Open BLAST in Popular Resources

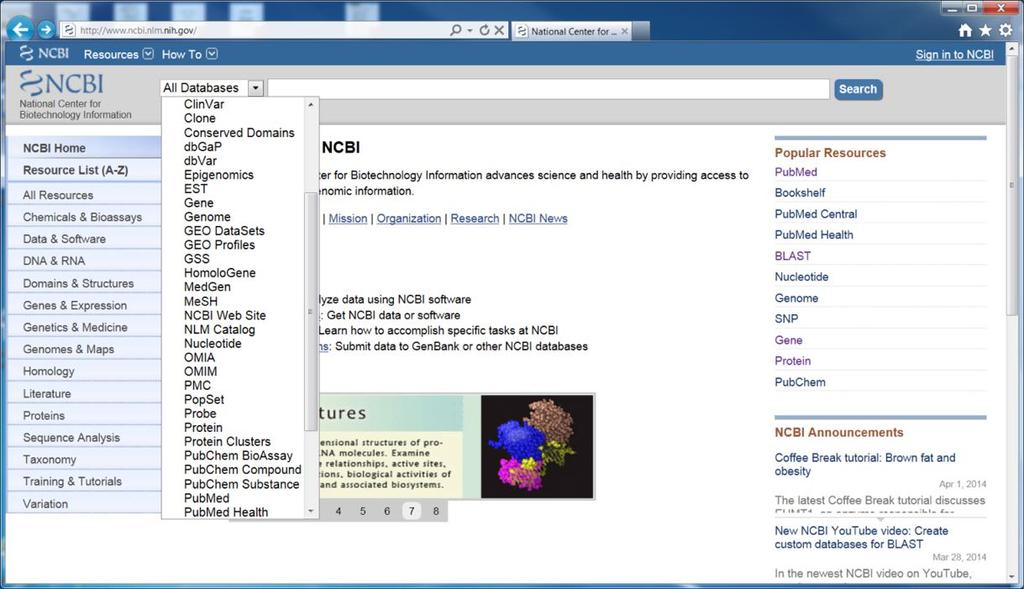coord(793,256)
